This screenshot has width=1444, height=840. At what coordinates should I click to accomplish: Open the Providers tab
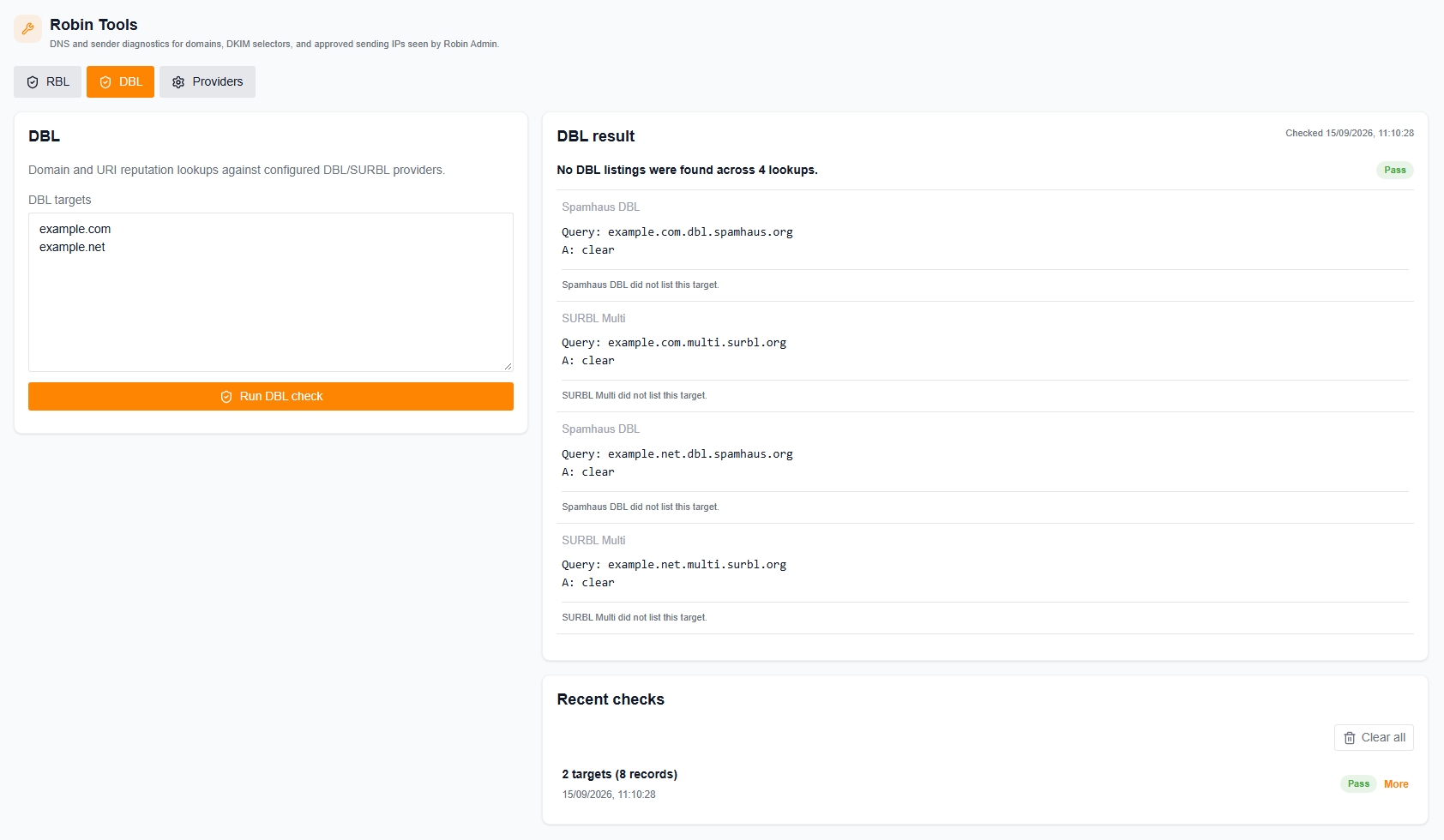[x=208, y=82]
